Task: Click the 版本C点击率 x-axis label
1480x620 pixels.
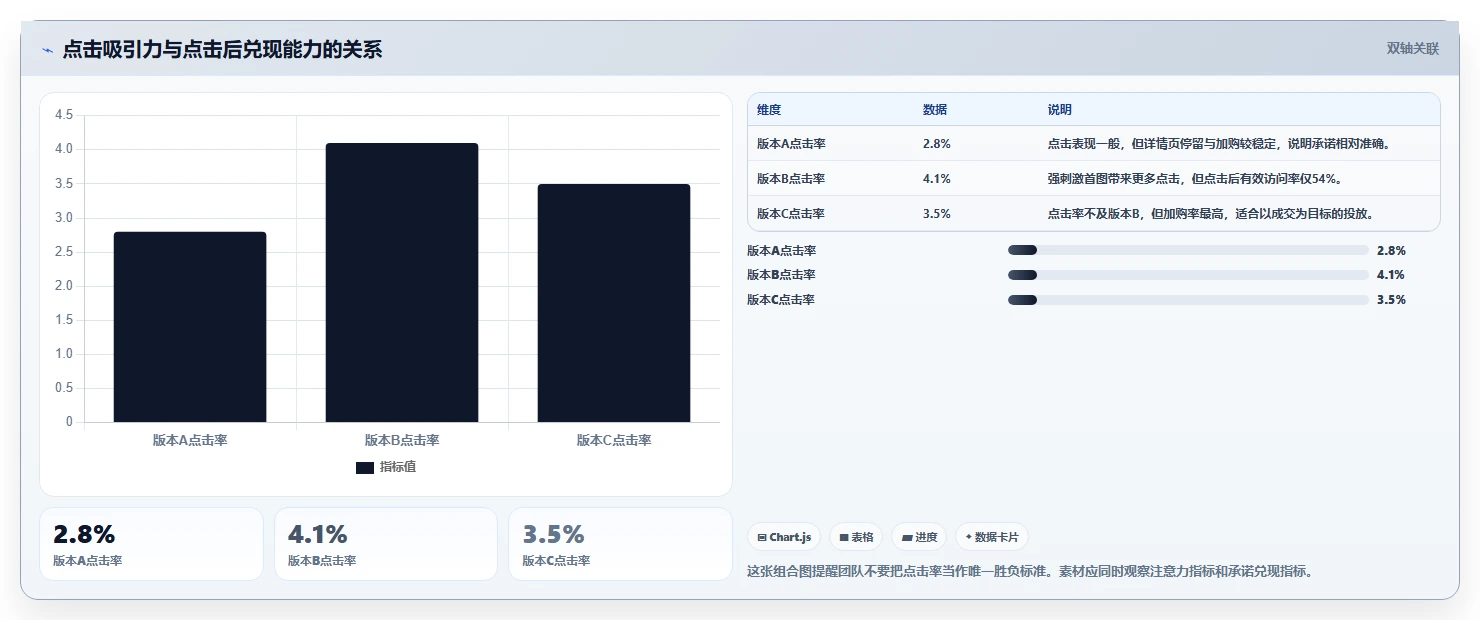Action: pos(614,440)
